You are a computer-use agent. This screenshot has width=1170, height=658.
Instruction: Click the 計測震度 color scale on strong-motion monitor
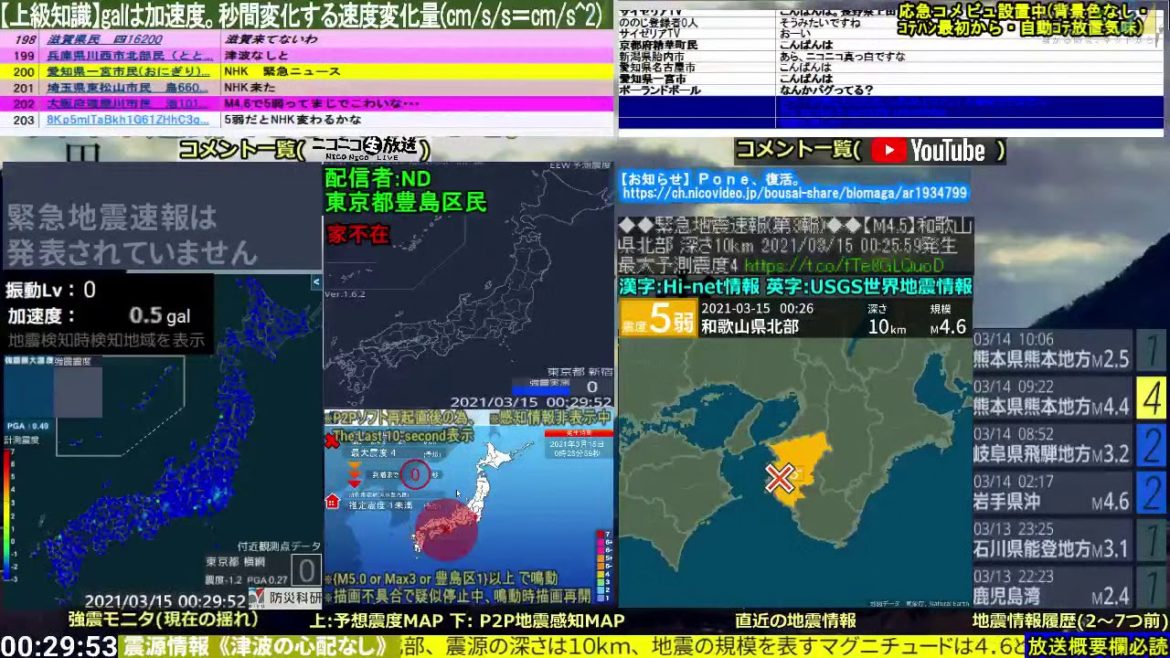point(10,510)
